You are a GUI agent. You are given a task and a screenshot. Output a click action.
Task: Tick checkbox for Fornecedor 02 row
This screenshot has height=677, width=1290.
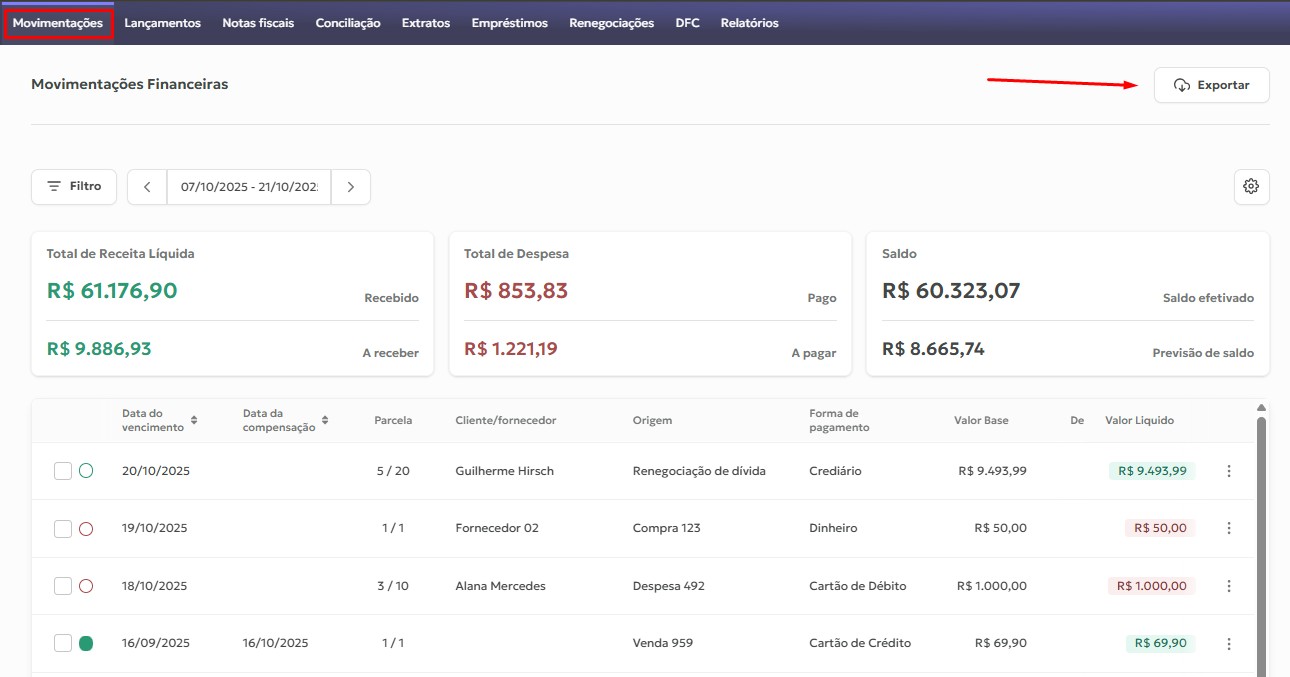63,529
